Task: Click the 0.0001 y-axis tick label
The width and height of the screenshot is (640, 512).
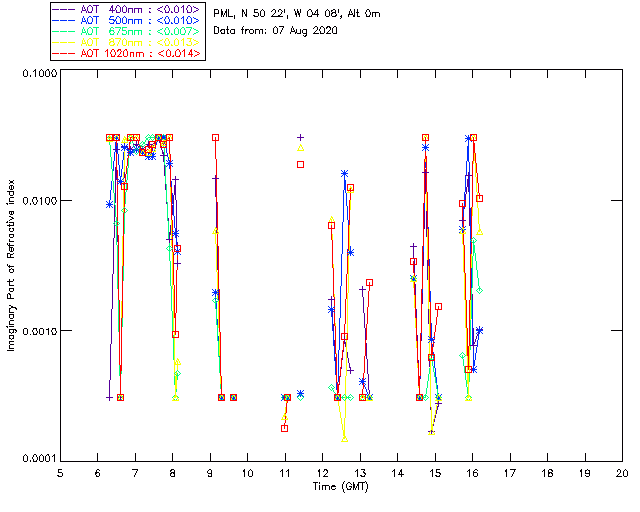Action: pos(37,459)
